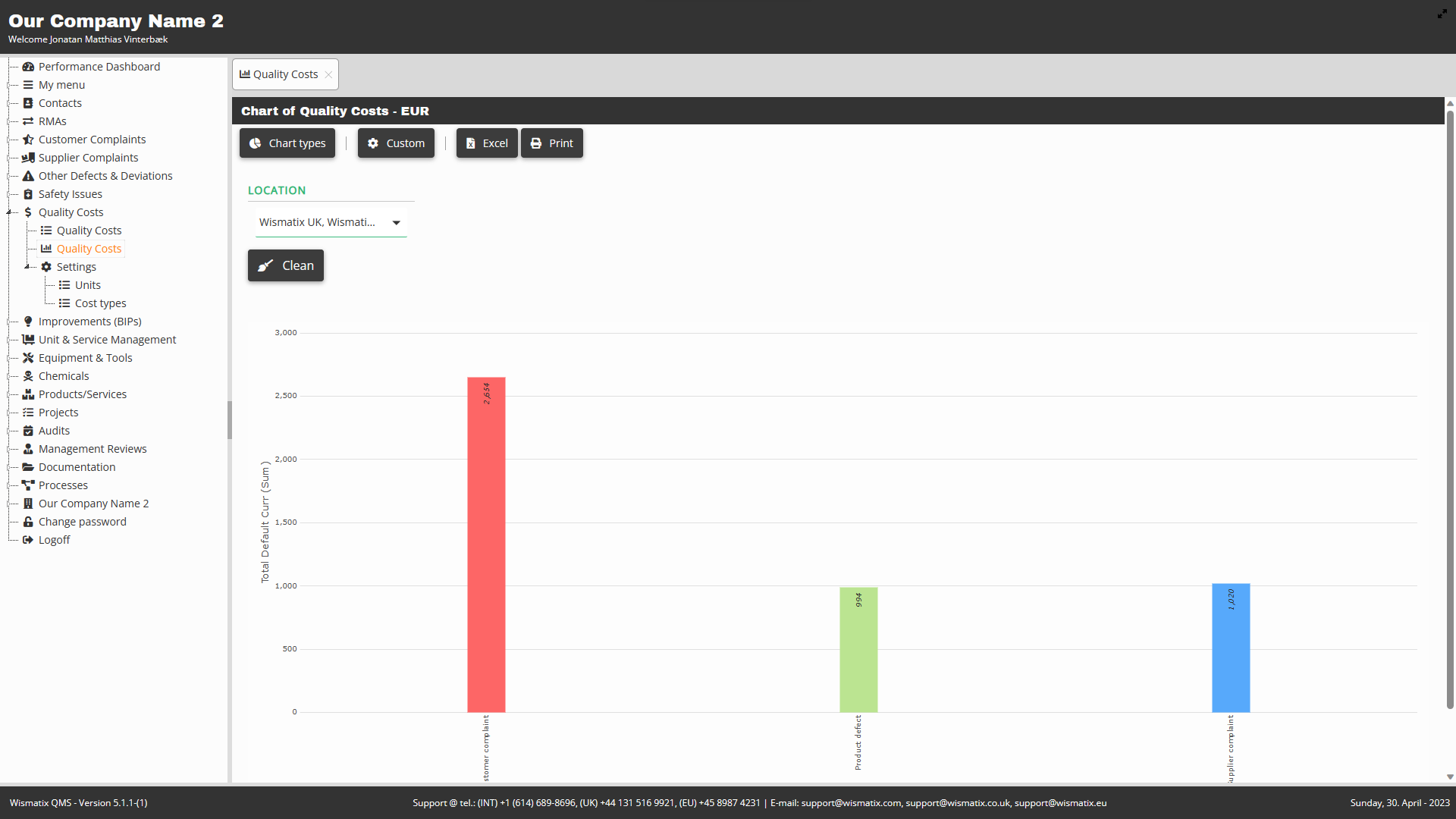Toggle the Print report button

click(551, 142)
